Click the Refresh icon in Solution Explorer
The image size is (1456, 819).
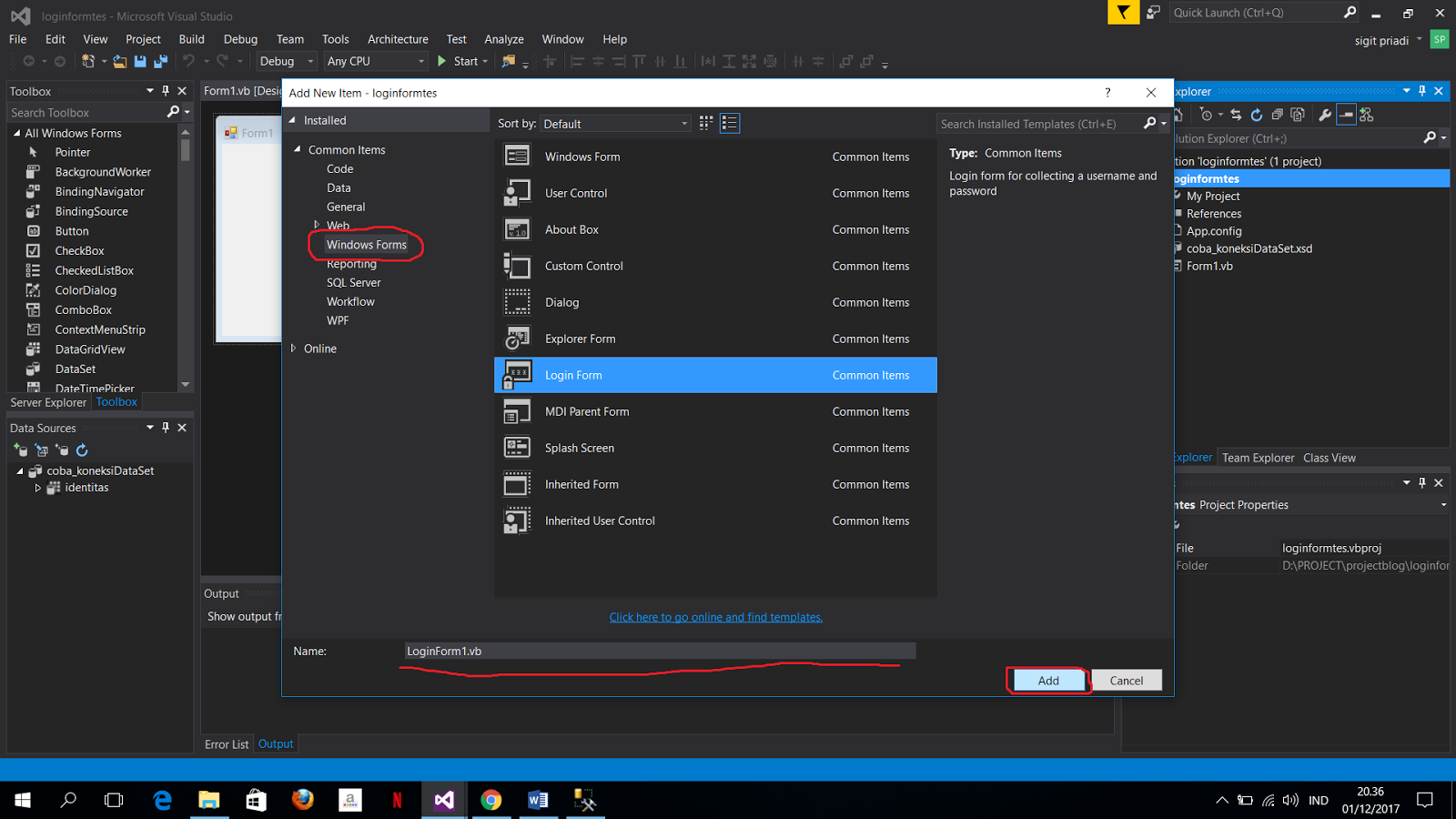(1257, 114)
